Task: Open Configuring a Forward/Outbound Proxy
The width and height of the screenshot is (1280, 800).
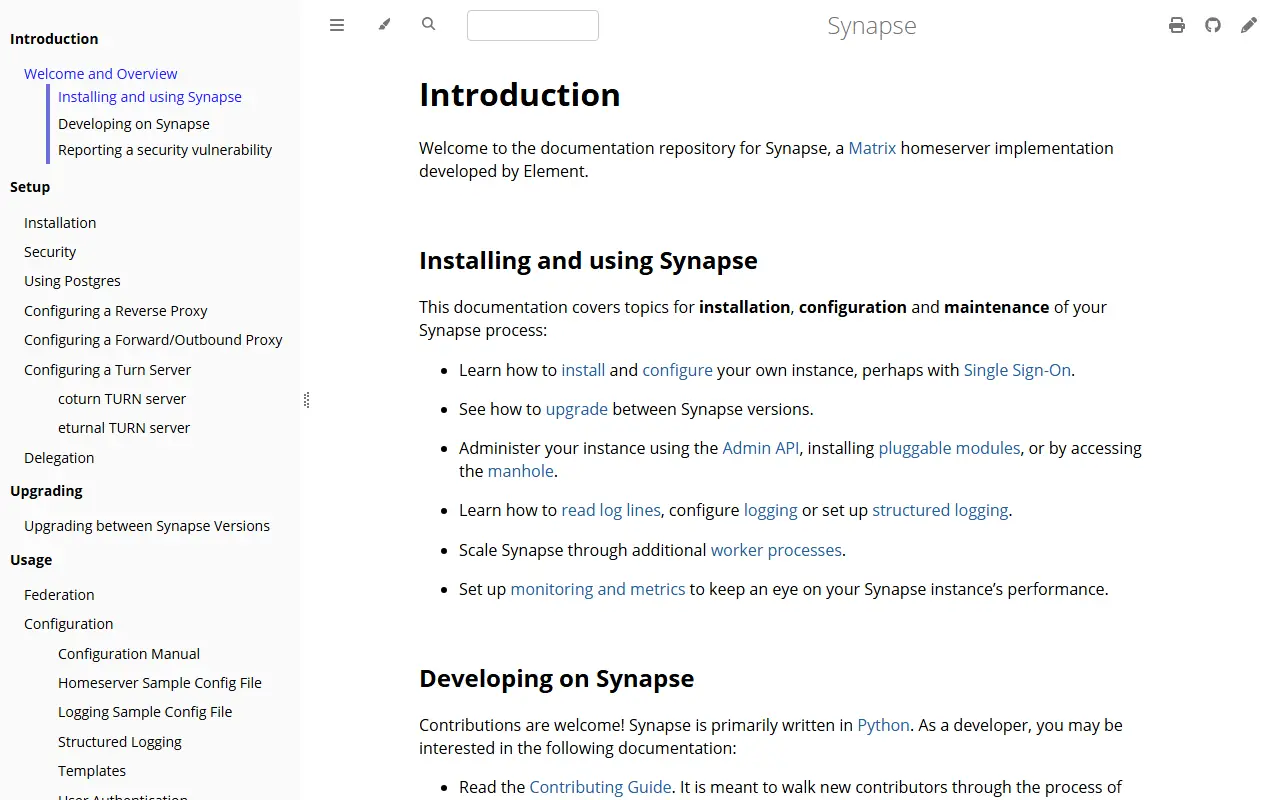Action: pyautogui.click(x=153, y=340)
